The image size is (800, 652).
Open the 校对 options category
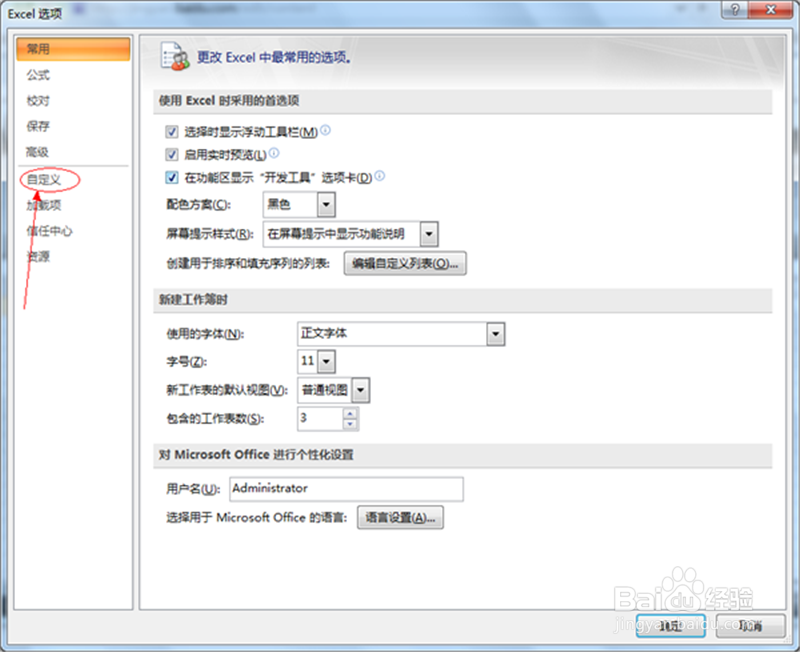[38, 101]
